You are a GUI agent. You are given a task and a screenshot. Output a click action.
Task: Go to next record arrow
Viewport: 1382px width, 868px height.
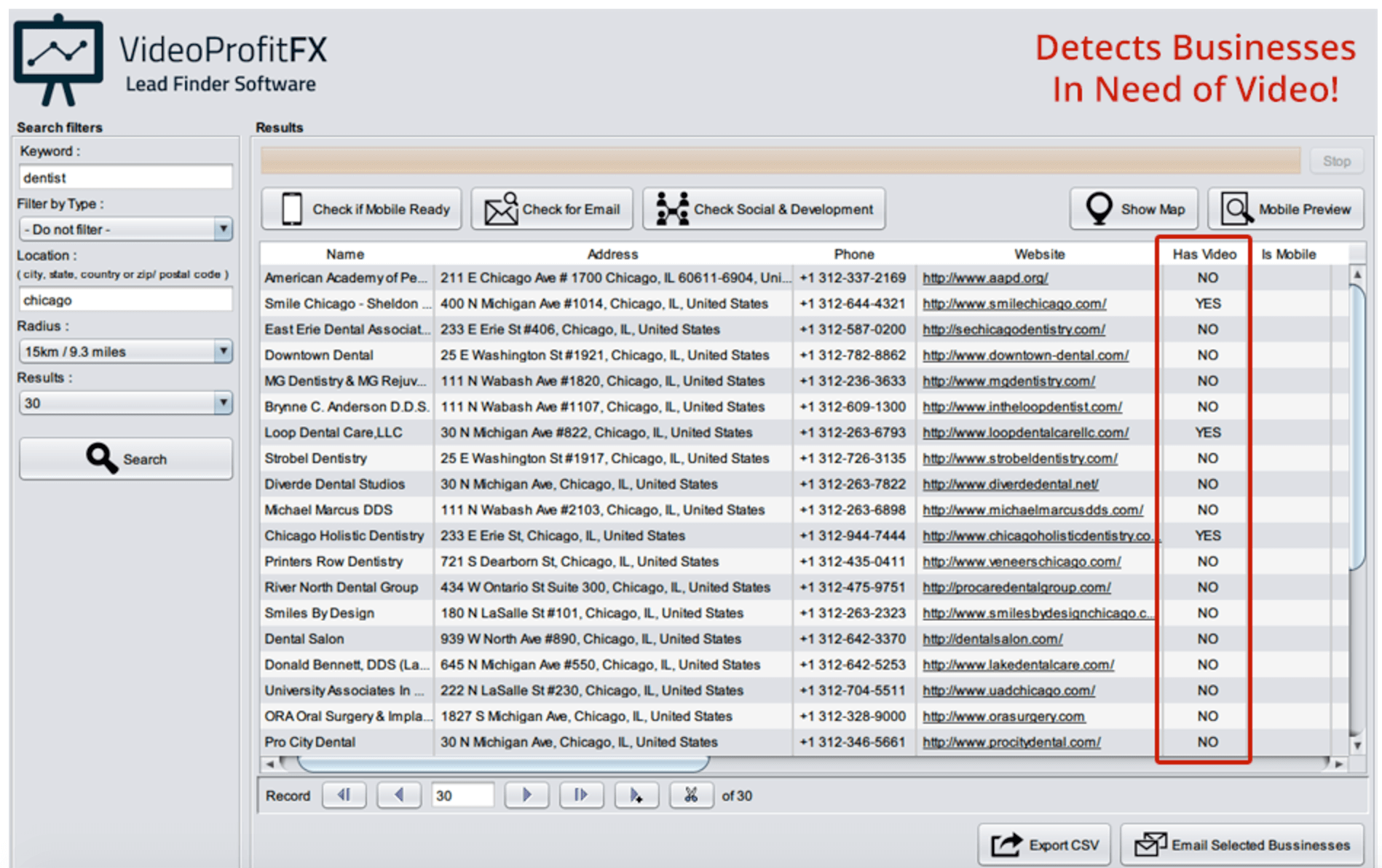pyautogui.click(x=526, y=795)
